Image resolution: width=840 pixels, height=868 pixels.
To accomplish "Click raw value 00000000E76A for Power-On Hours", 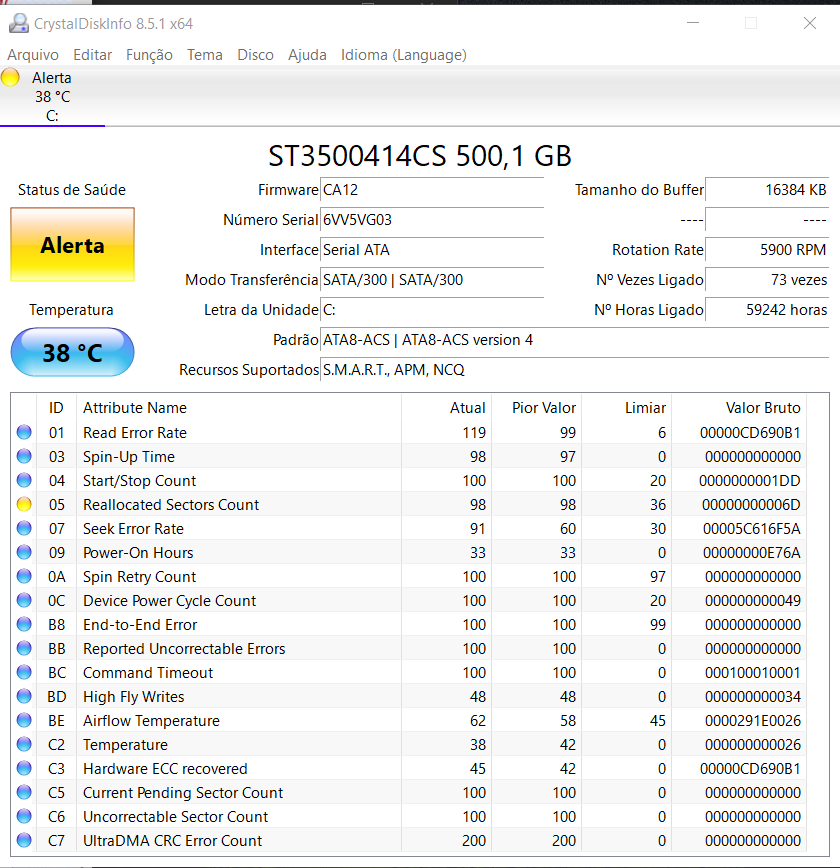I will 751,552.
